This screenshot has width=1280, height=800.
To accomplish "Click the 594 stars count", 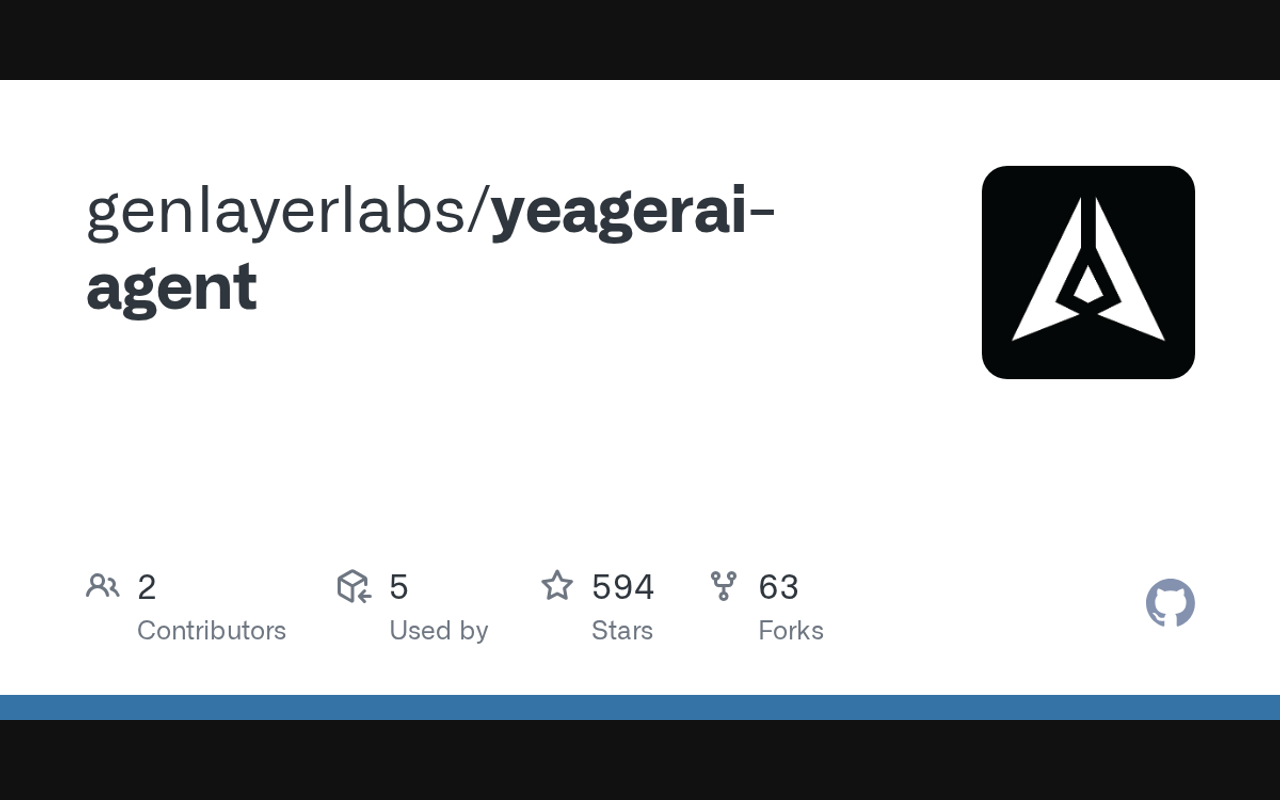I will [x=622, y=587].
